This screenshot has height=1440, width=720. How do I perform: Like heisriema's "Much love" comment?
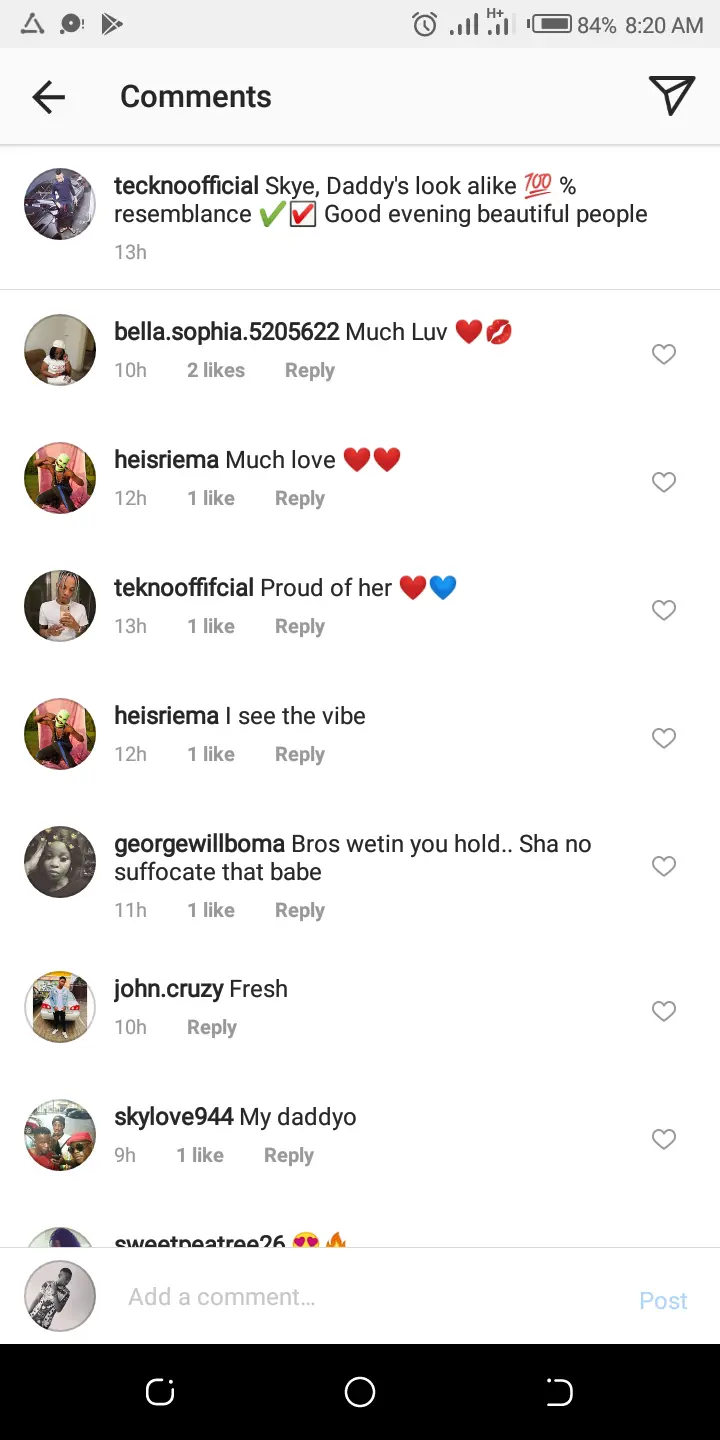click(x=664, y=482)
